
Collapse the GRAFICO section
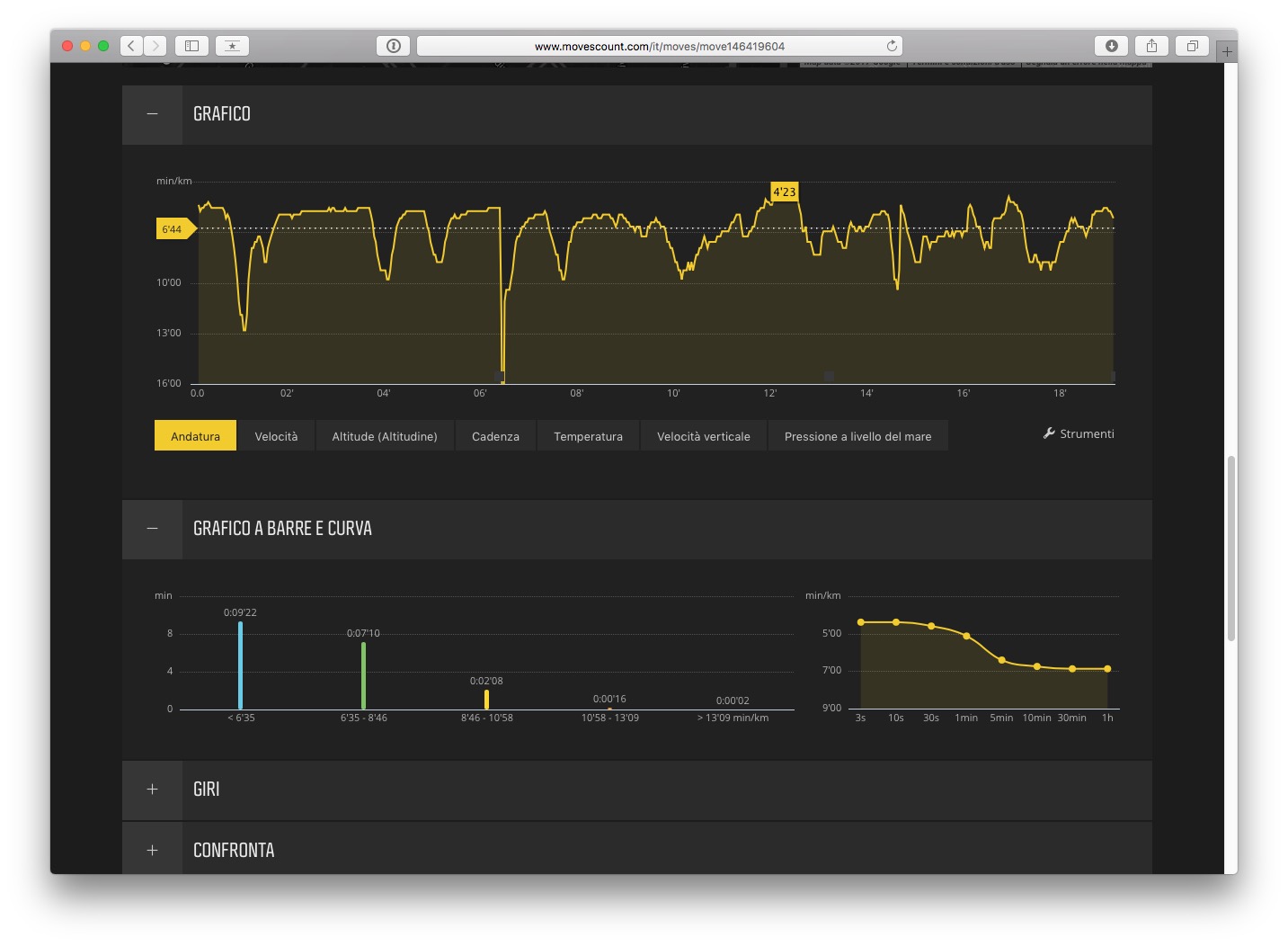click(x=152, y=114)
